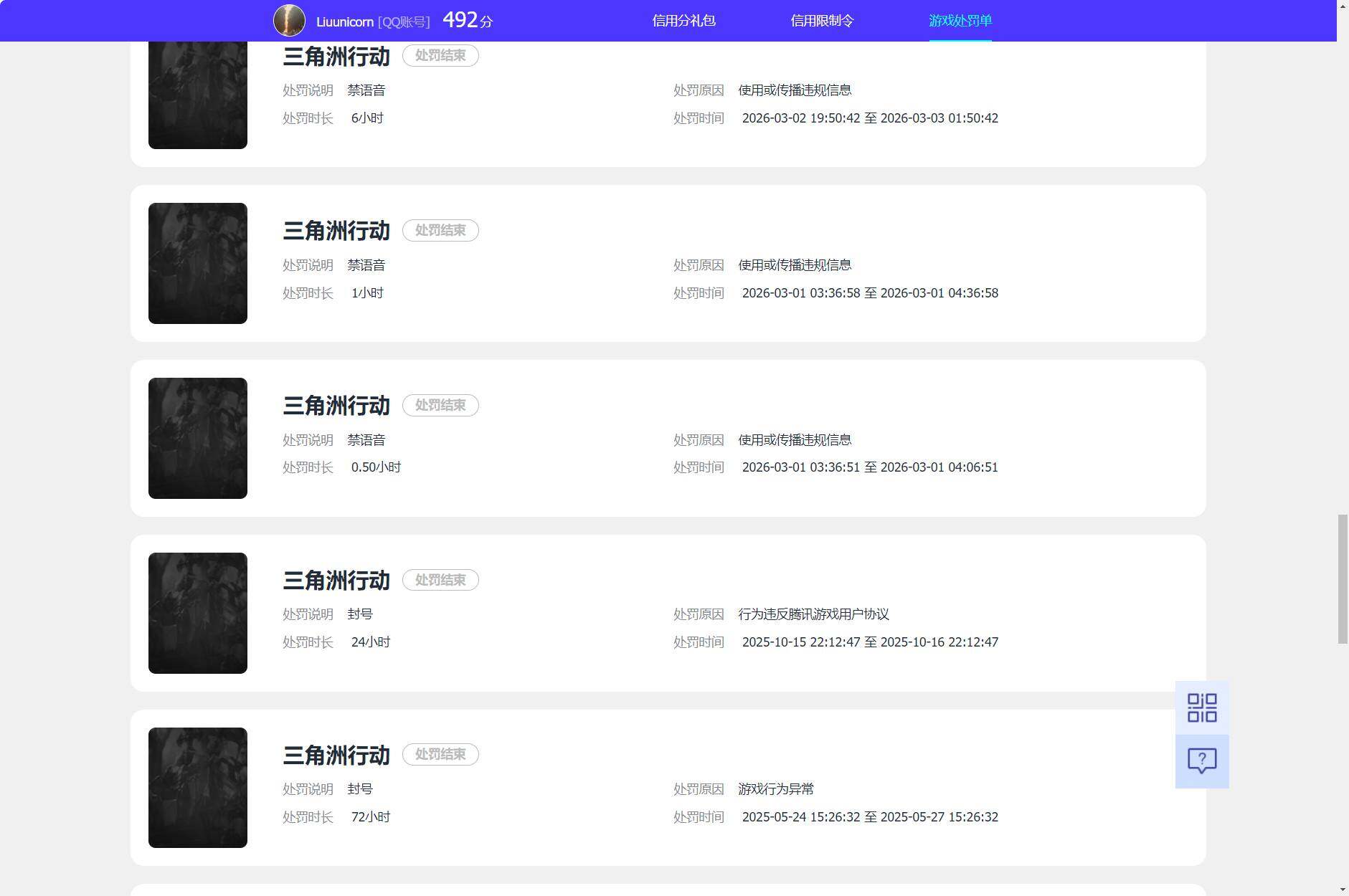Select the 24小时 penalty duration
The width and height of the screenshot is (1349, 896).
click(371, 642)
